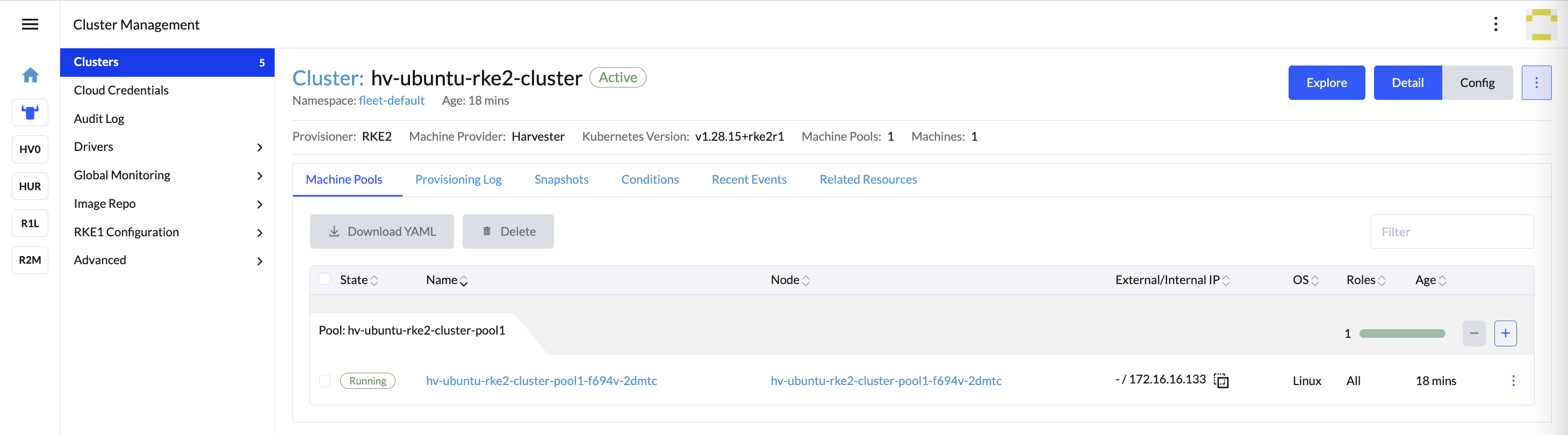Open the R2M cluster shortcut
Viewport: 1568px width, 435px height.
[30, 260]
